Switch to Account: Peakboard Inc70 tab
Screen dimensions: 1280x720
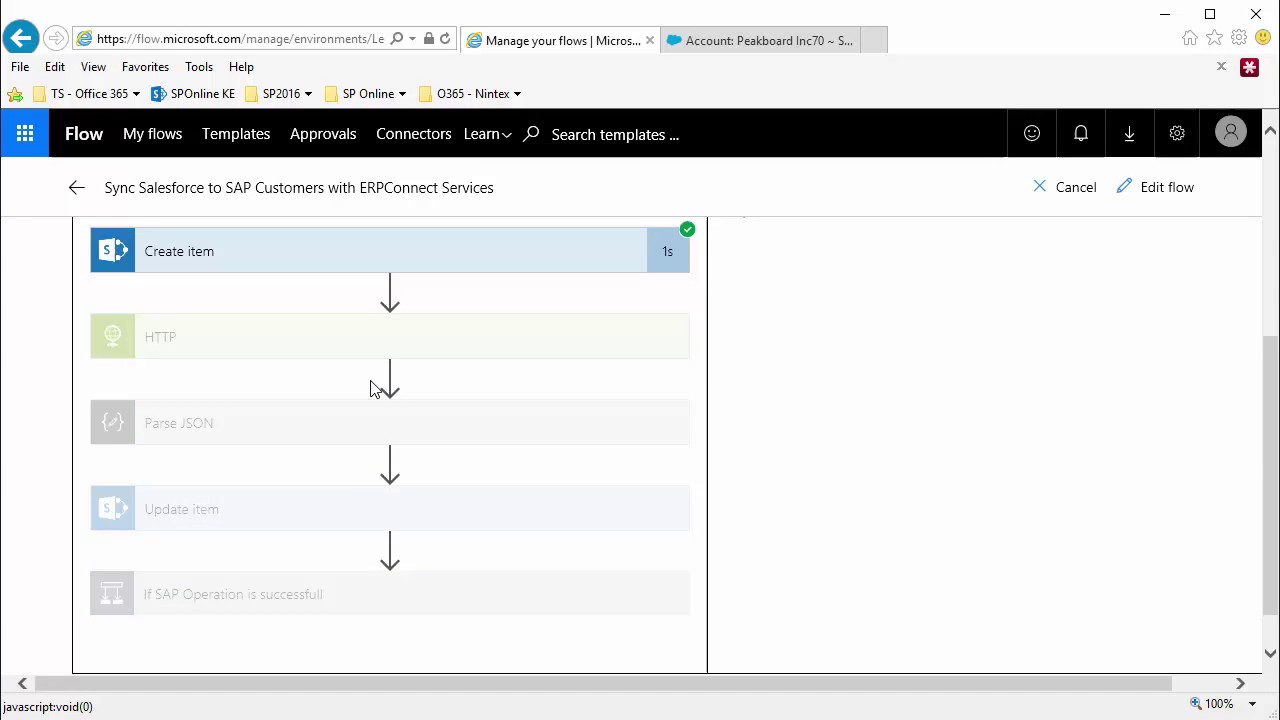click(x=760, y=40)
